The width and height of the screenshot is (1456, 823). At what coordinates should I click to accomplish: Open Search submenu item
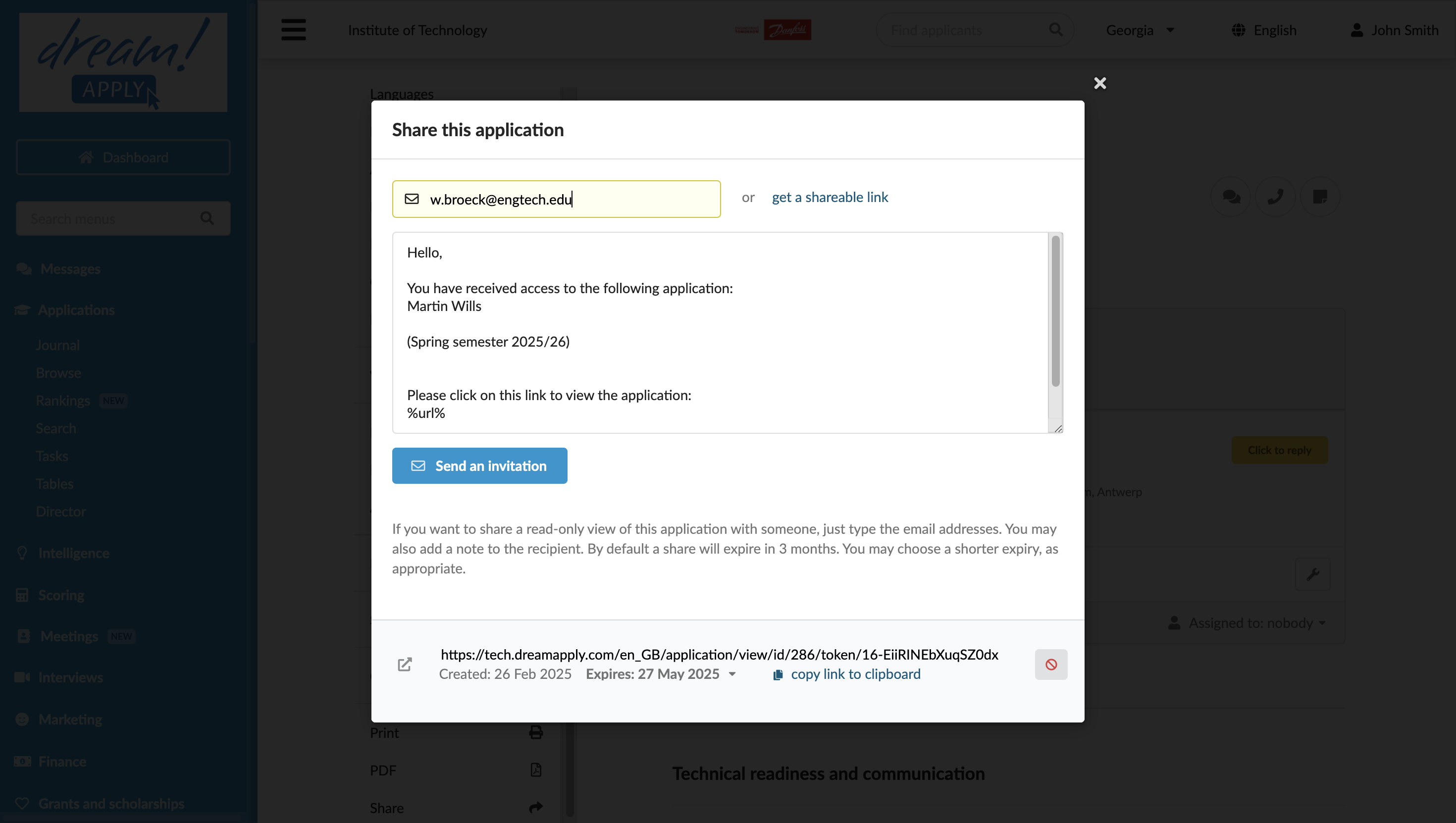[x=56, y=428]
